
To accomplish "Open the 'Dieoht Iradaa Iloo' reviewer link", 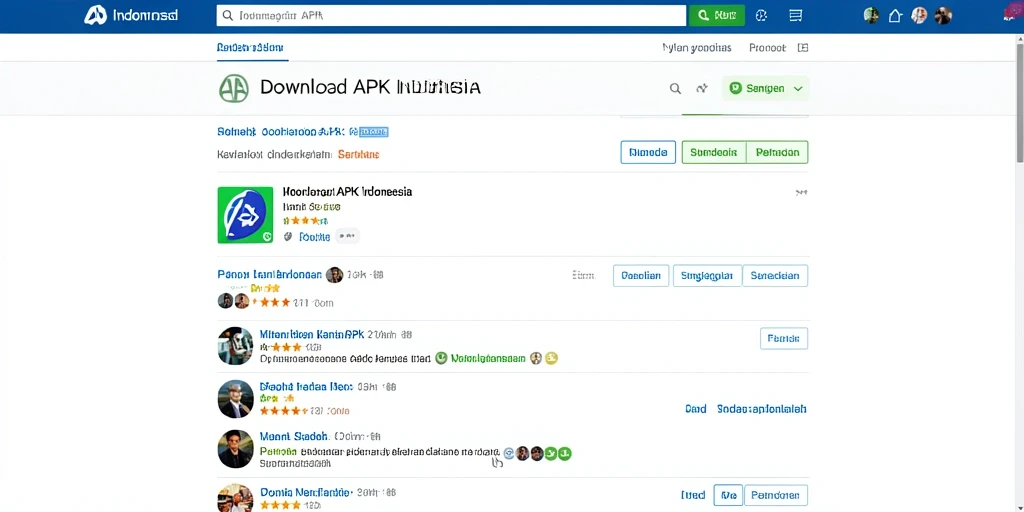I will pyautogui.click(x=306, y=387).
